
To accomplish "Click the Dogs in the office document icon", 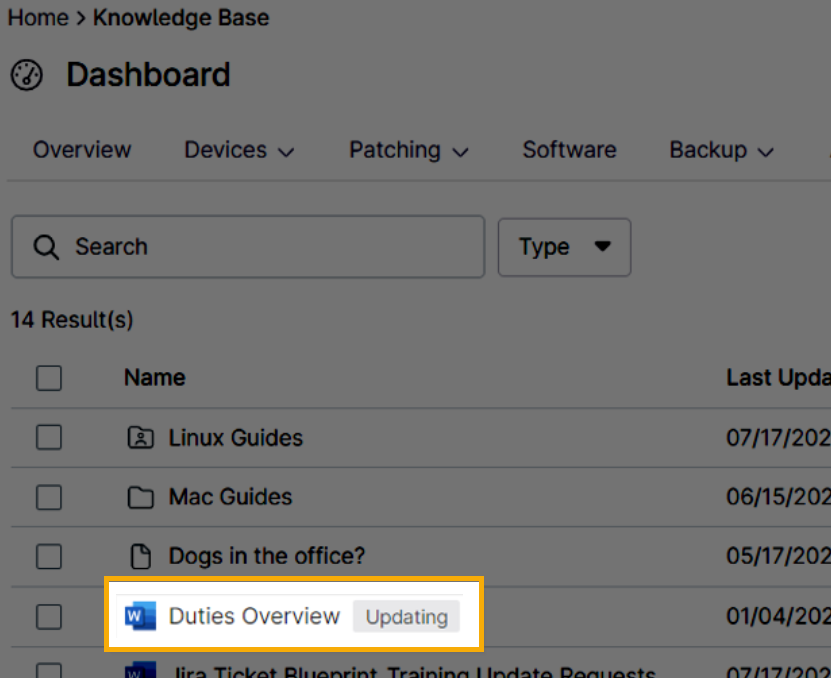I will click(x=141, y=556).
